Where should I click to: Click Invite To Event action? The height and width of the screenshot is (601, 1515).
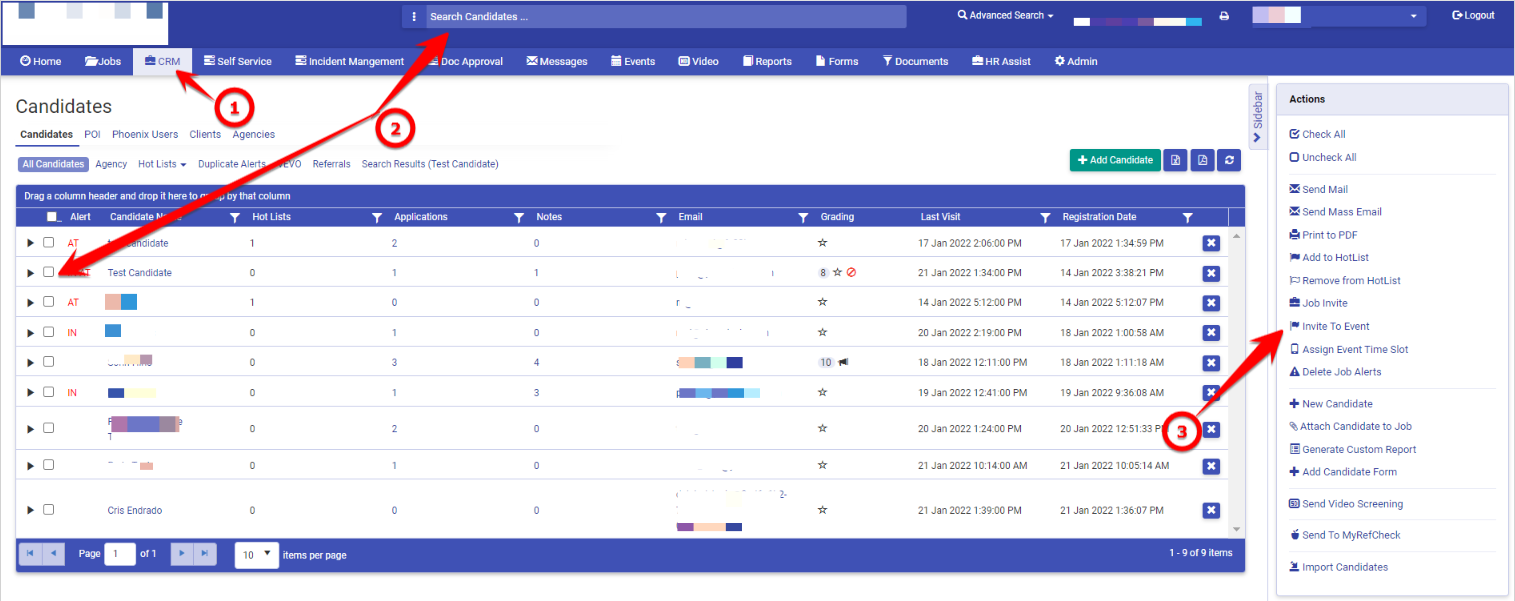click(1330, 326)
